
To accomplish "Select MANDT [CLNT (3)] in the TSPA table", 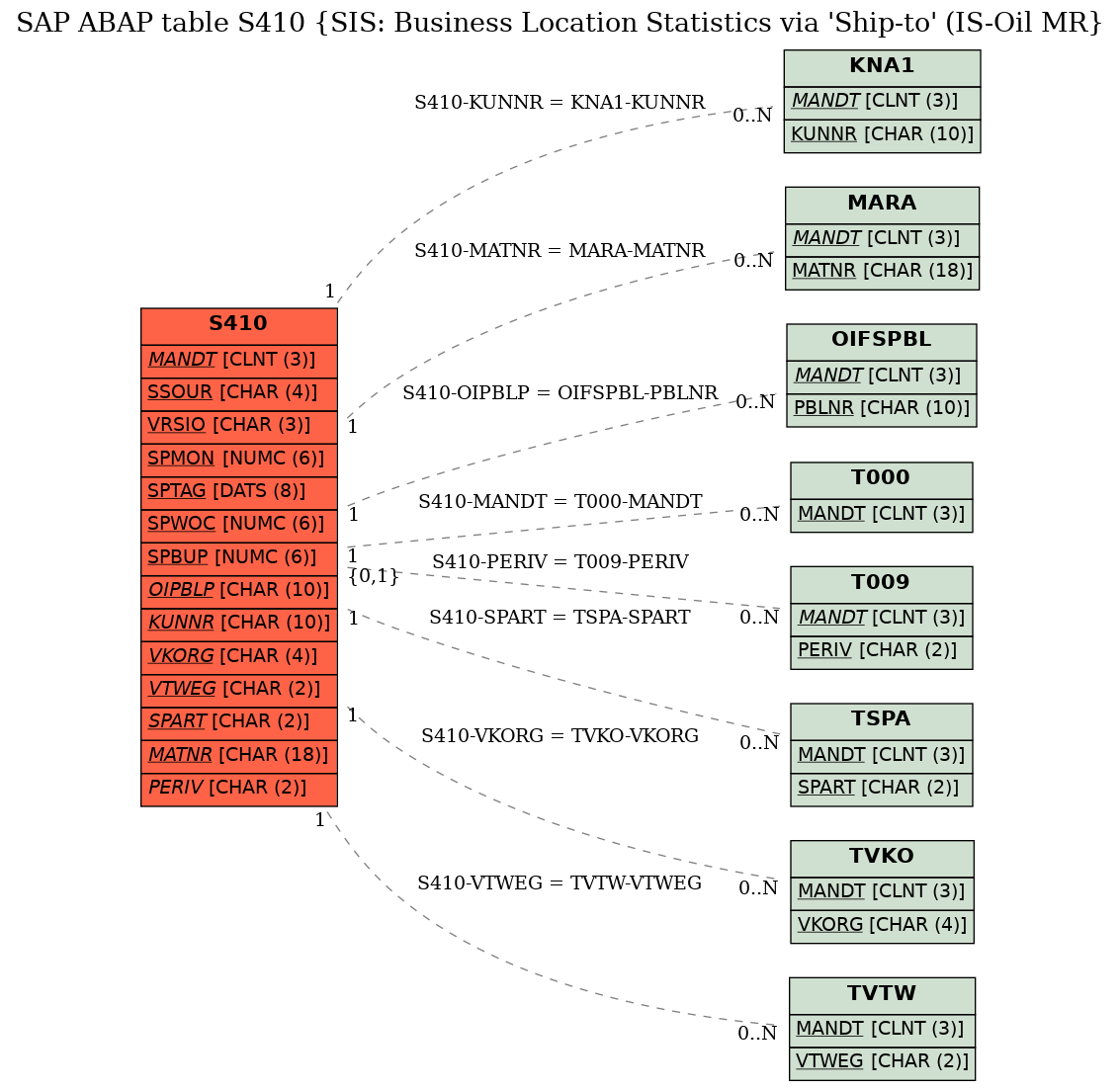I will pos(882,755).
